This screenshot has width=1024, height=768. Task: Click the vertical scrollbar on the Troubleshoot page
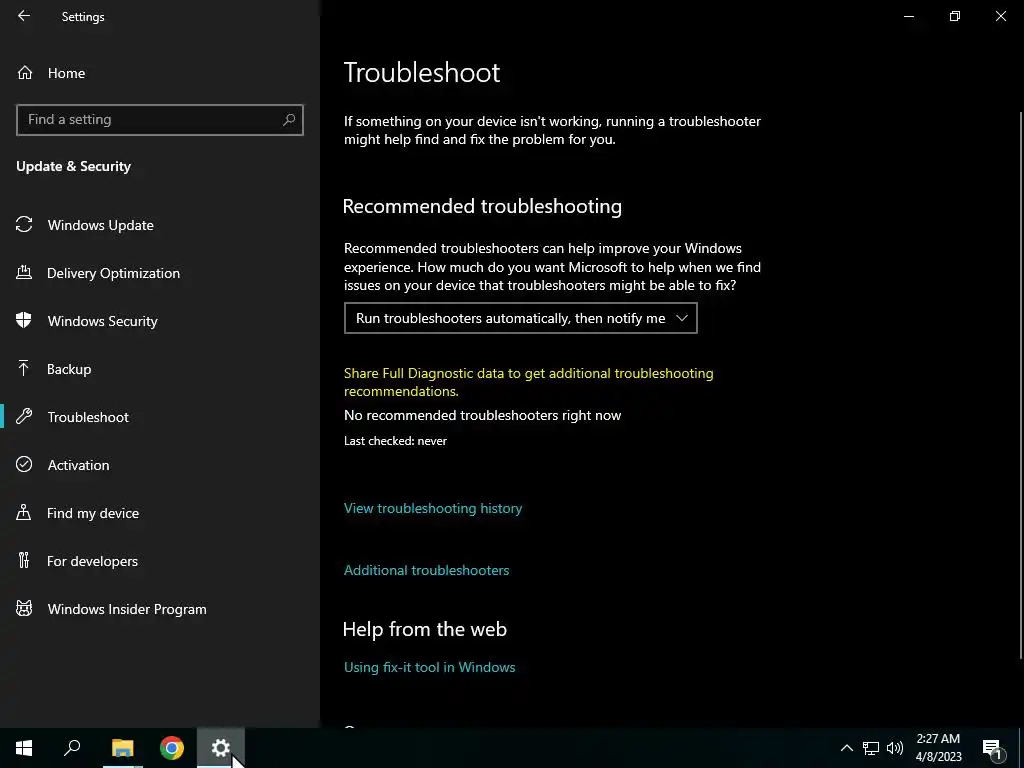point(1021,385)
